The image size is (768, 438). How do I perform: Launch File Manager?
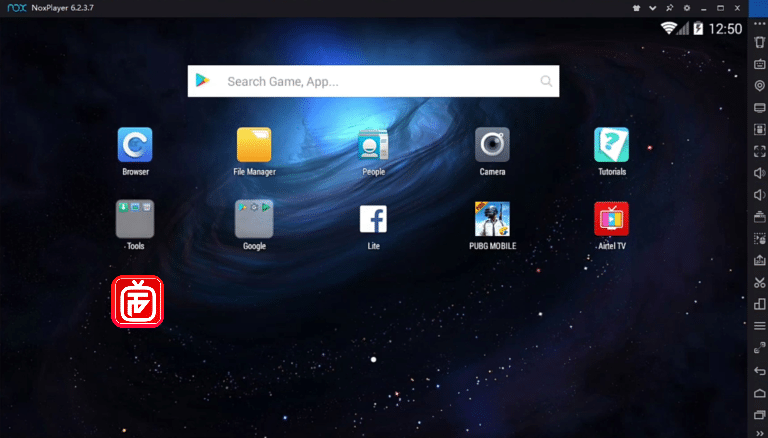pos(254,145)
